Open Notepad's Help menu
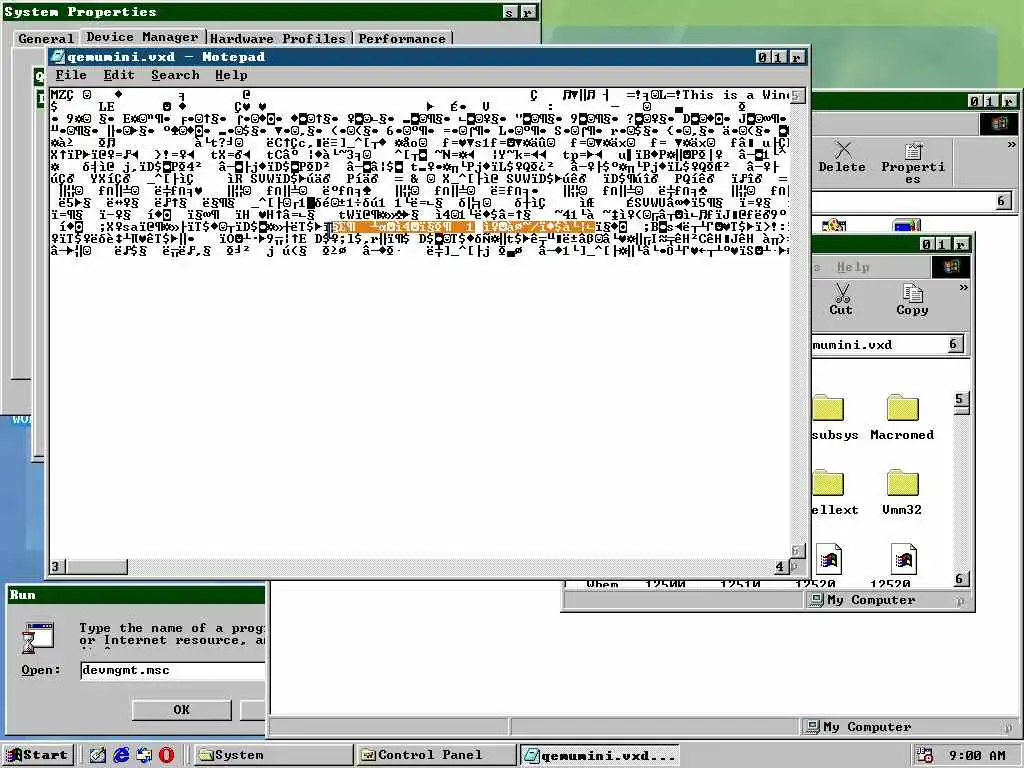 point(231,75)
